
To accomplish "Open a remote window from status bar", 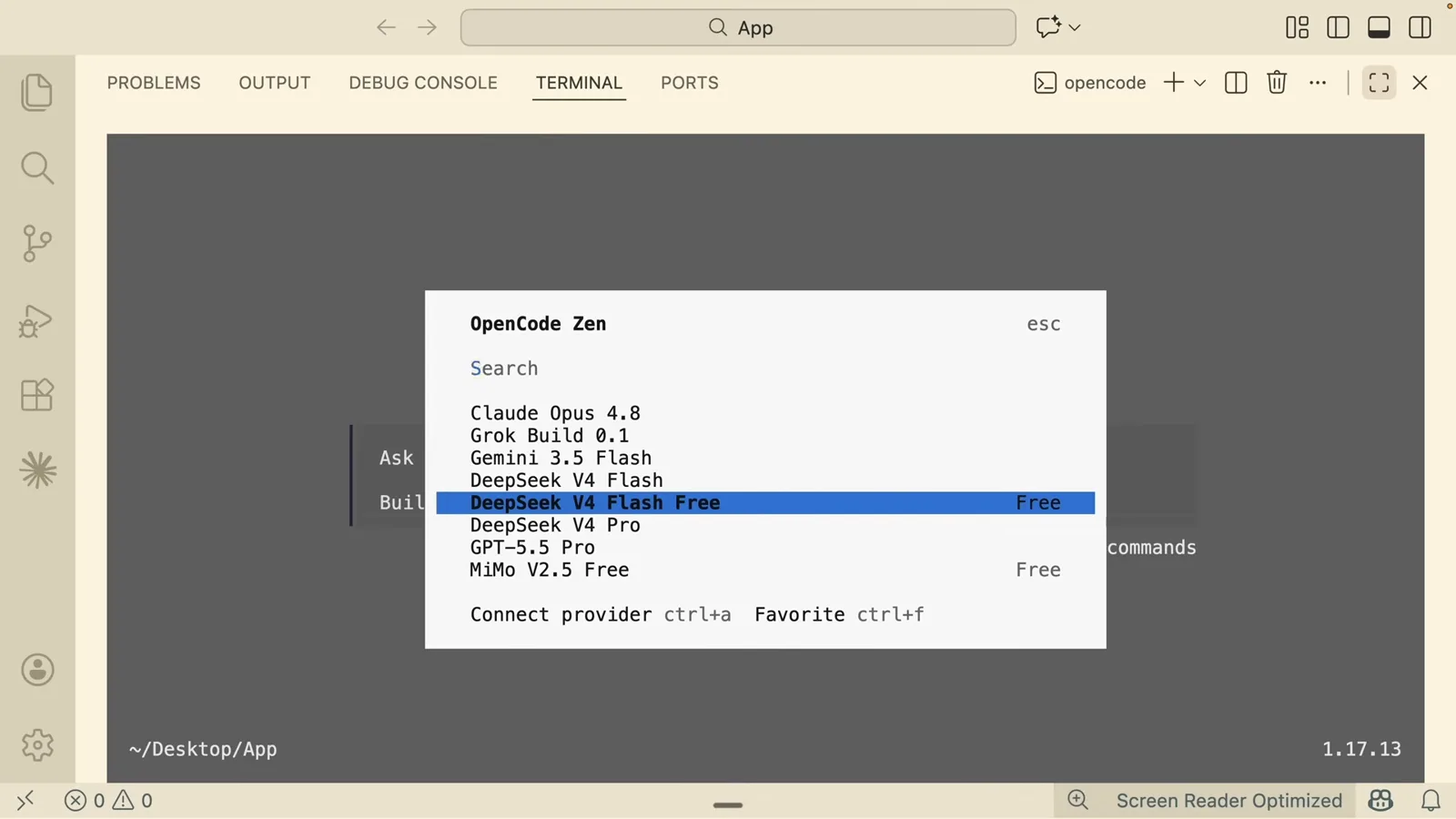I will pyautogui.click(x=25, y=801).
